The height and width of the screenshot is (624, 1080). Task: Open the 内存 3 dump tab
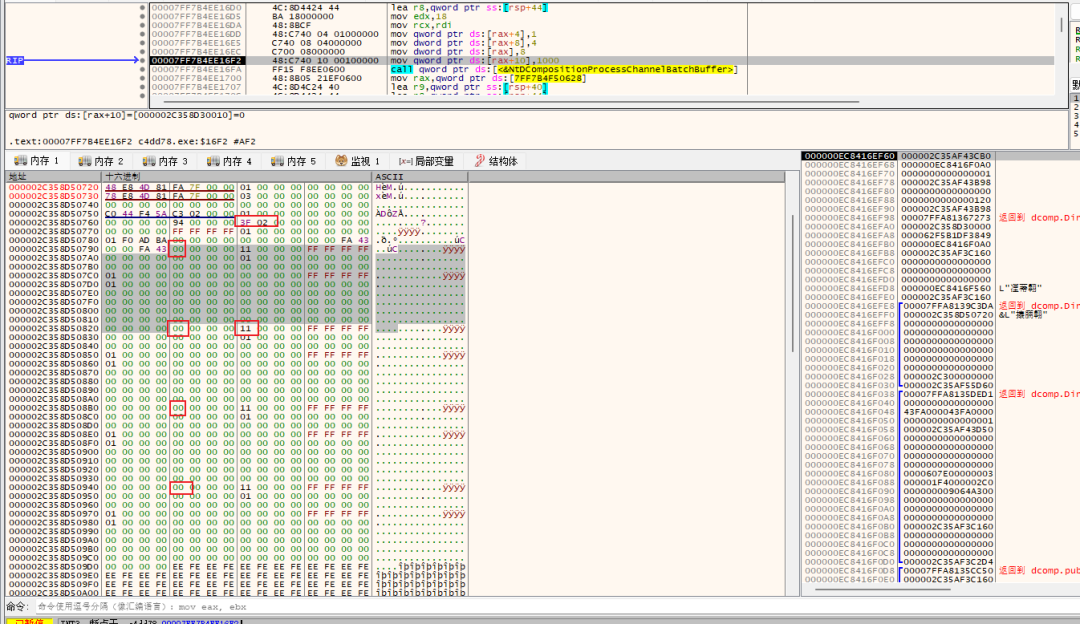point(165,161)
